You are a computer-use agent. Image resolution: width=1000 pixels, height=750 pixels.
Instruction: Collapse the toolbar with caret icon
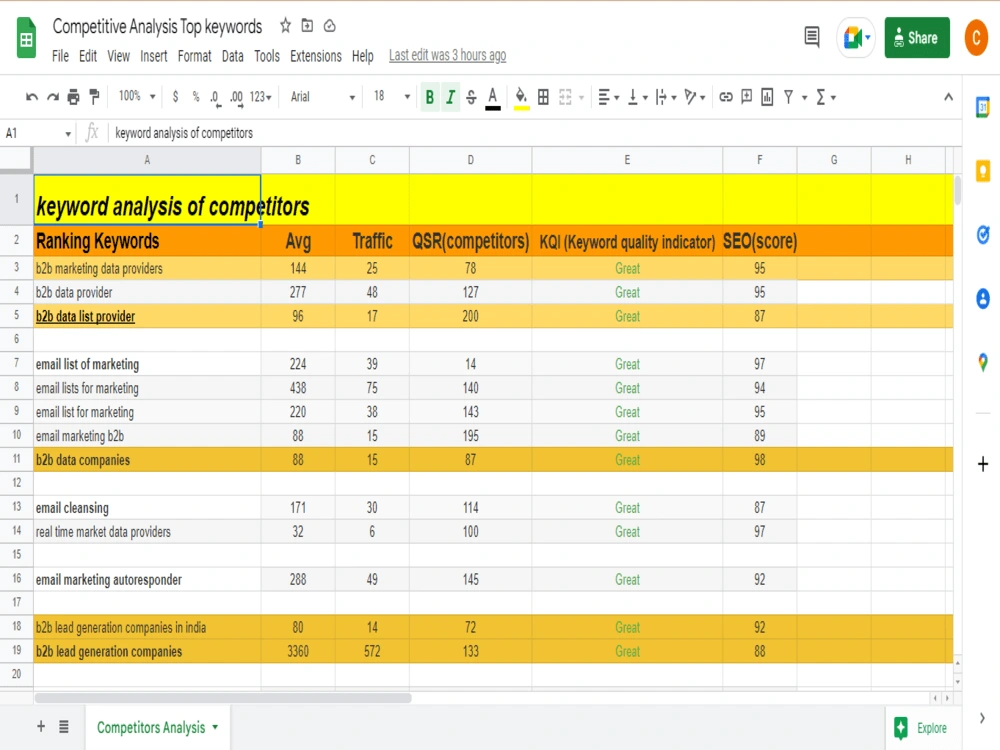[x=948, y=97]
